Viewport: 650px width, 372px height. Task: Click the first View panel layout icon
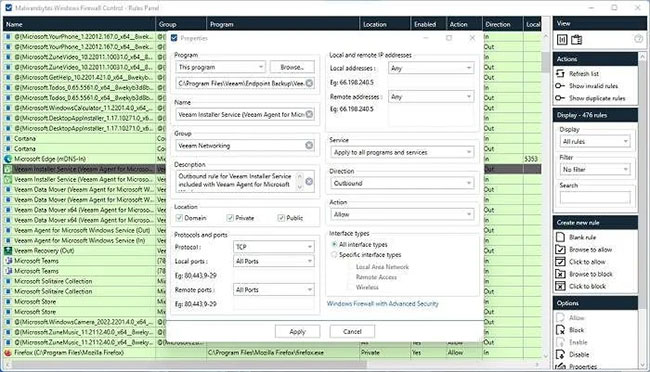pyautogui.click(x=562, y=39)
